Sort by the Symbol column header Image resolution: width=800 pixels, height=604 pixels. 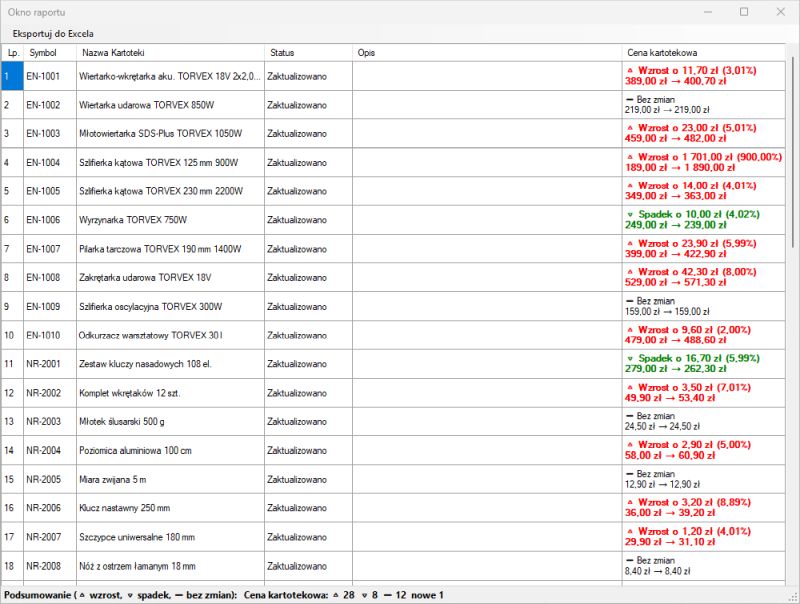point(50,53)
